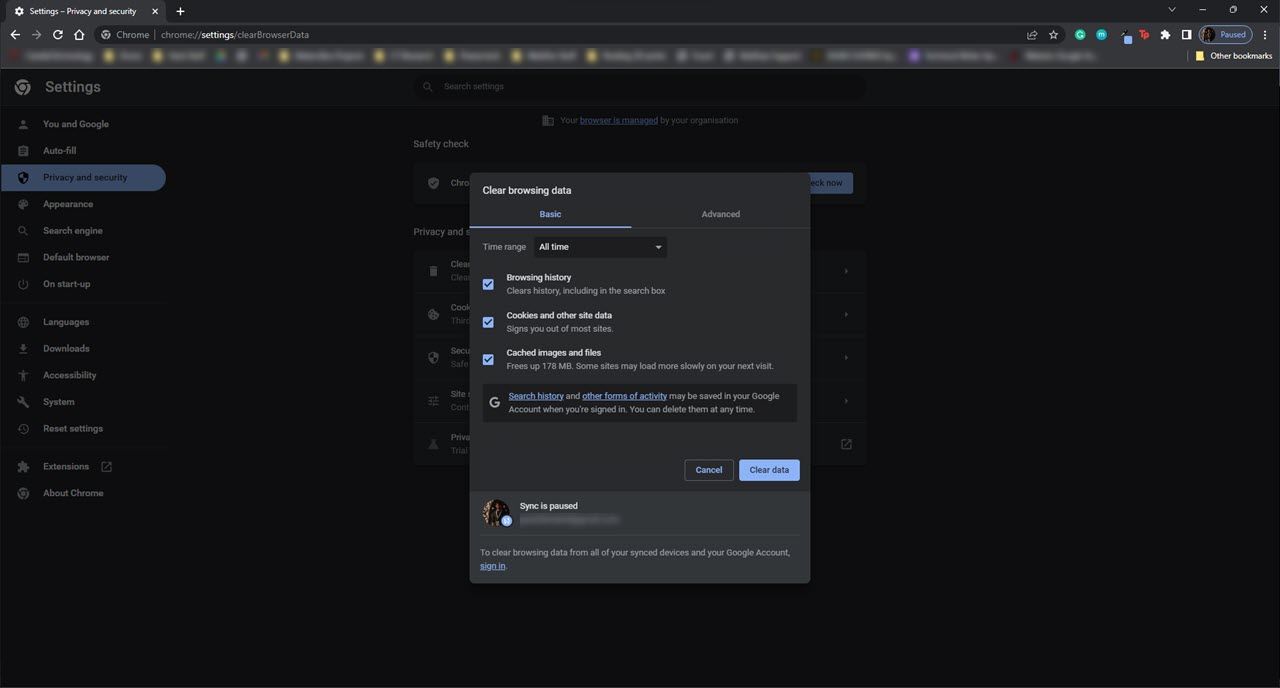1280x688 pixels.
Task: Open the tab search chevron
Action: pos(1172,9)
